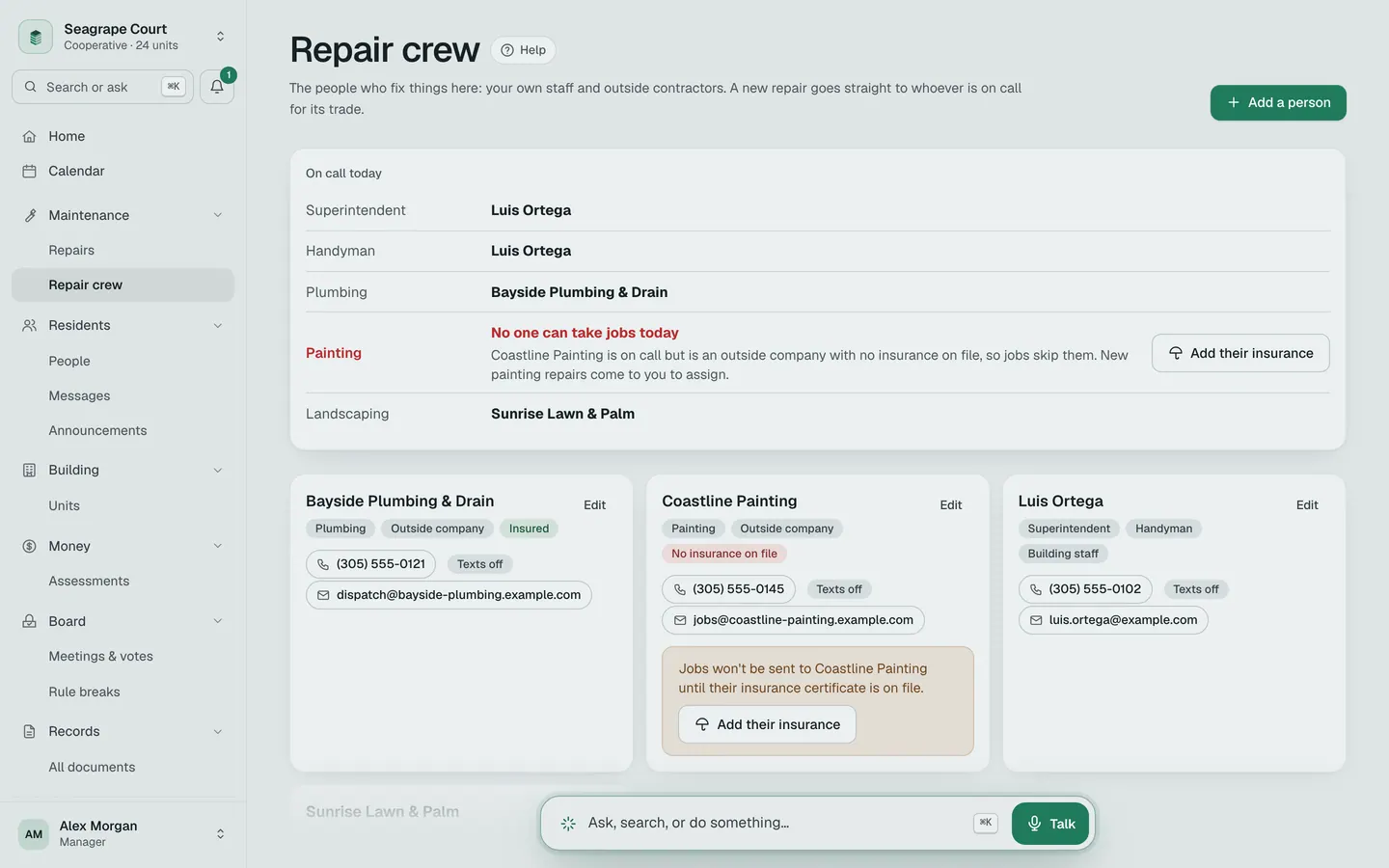Click the Maintenance wrench icon
Viewport: 1389px width, 868px height.
[x=30, y=215]
